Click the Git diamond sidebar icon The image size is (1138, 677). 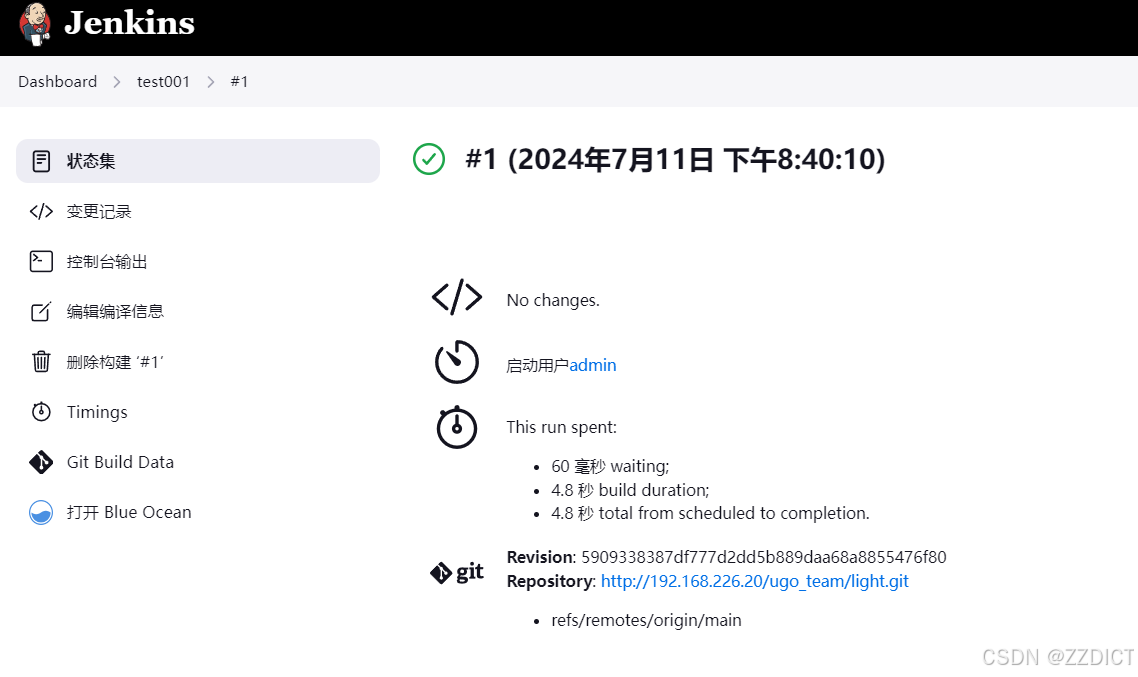point(41,461)
